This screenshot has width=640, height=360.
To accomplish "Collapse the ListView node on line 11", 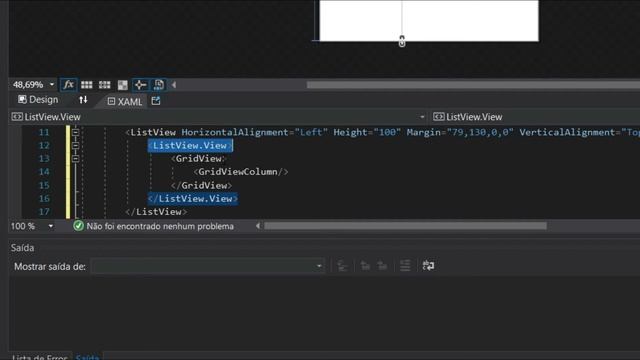I will (x=76, y=132).
